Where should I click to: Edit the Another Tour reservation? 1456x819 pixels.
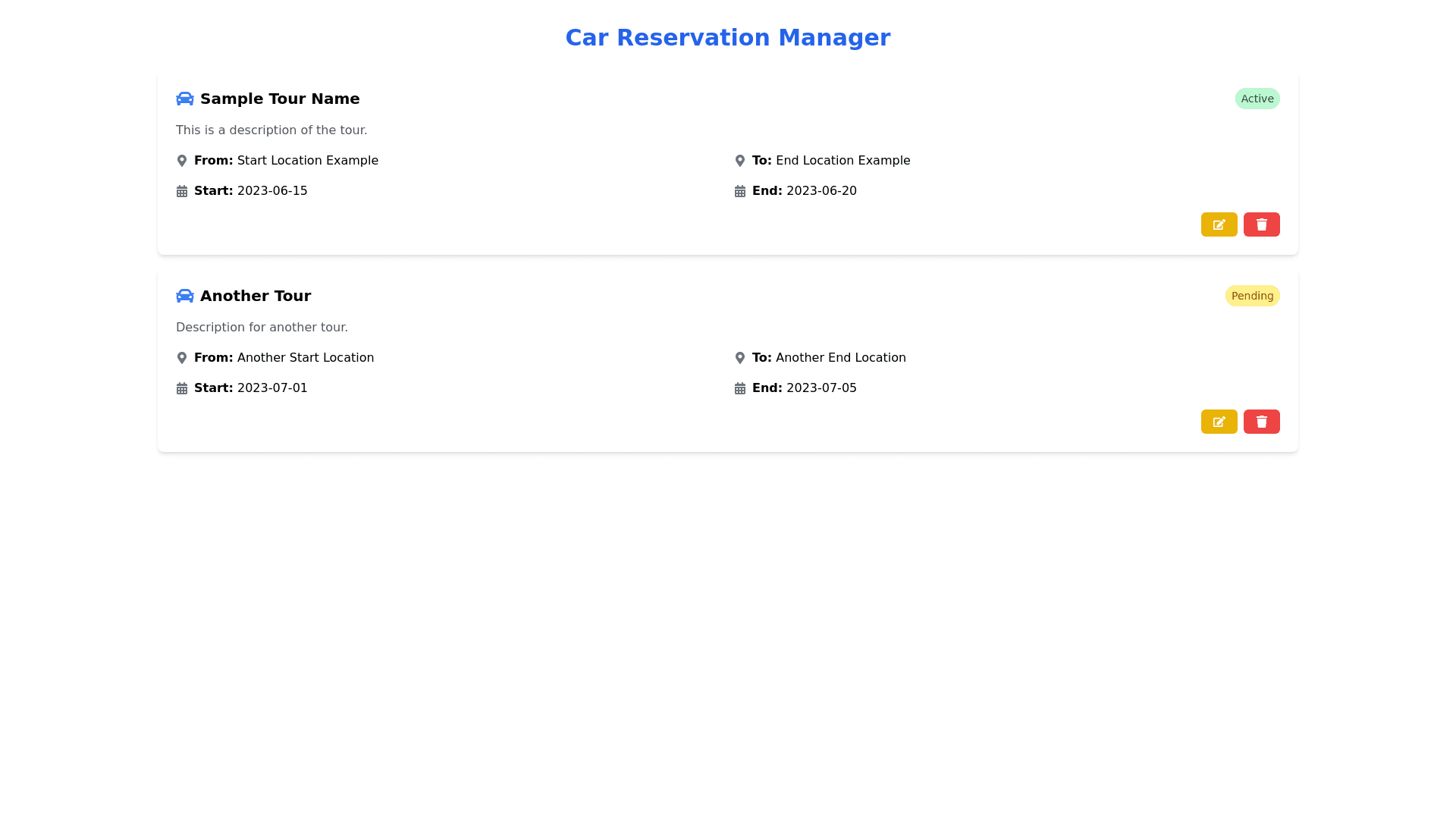1219,422
